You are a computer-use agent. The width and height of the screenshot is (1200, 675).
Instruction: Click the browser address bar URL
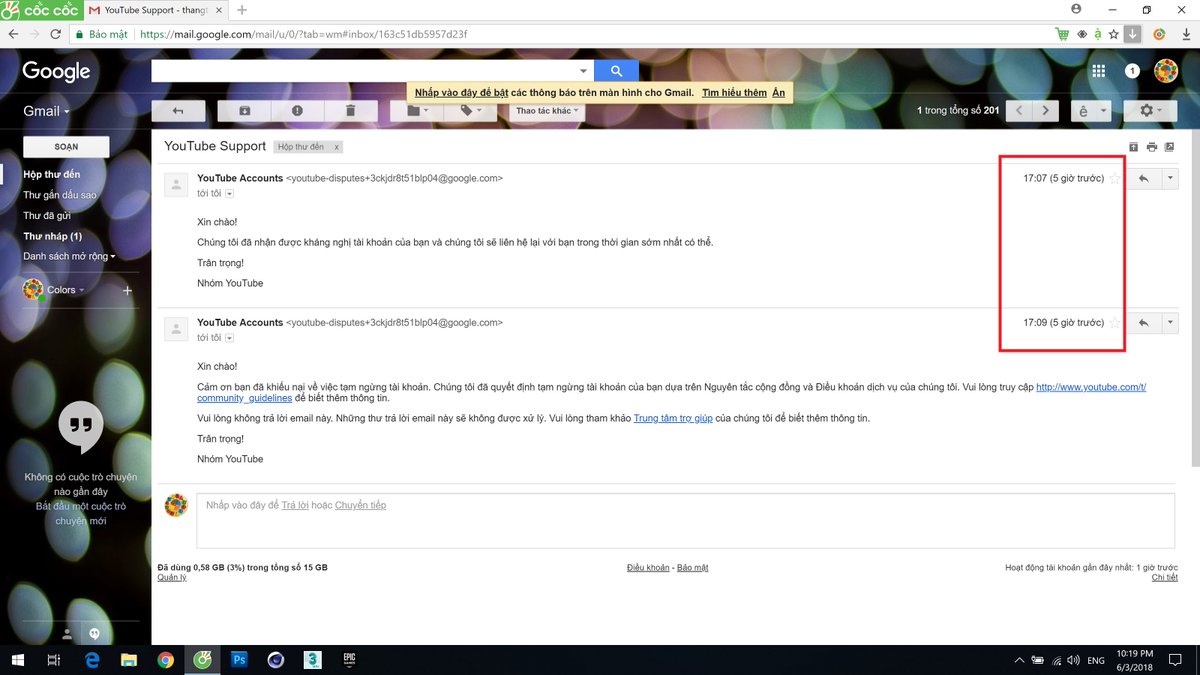(x=303, y=33)
